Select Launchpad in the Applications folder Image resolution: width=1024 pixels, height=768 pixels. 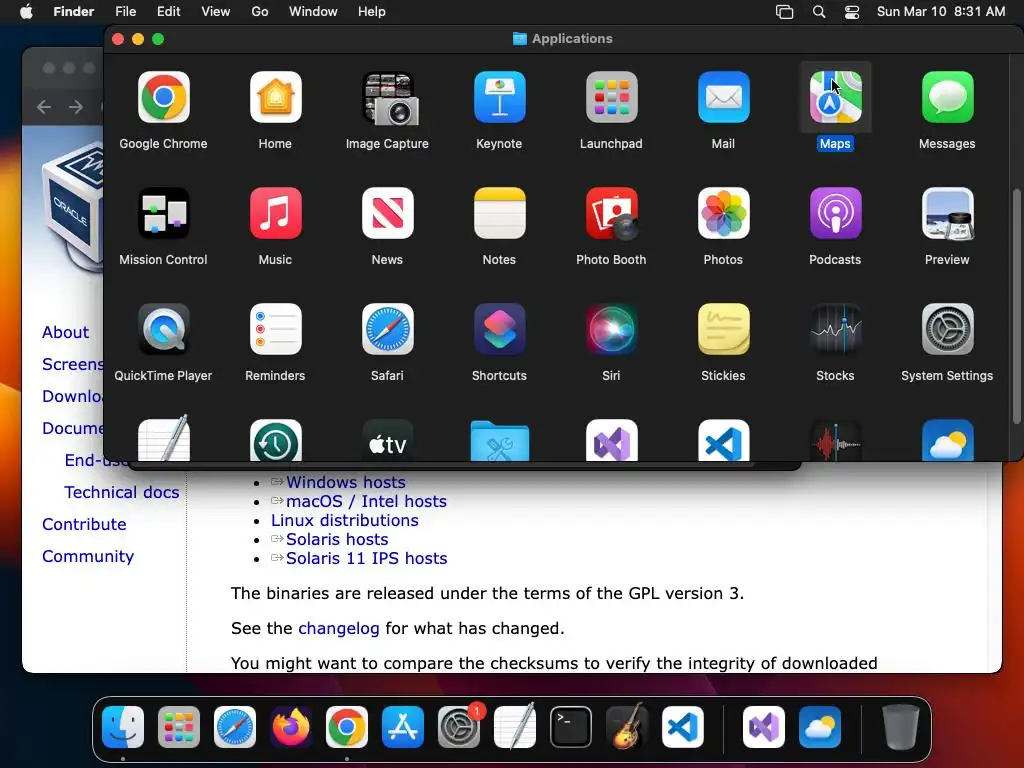[x=611, y=98]
